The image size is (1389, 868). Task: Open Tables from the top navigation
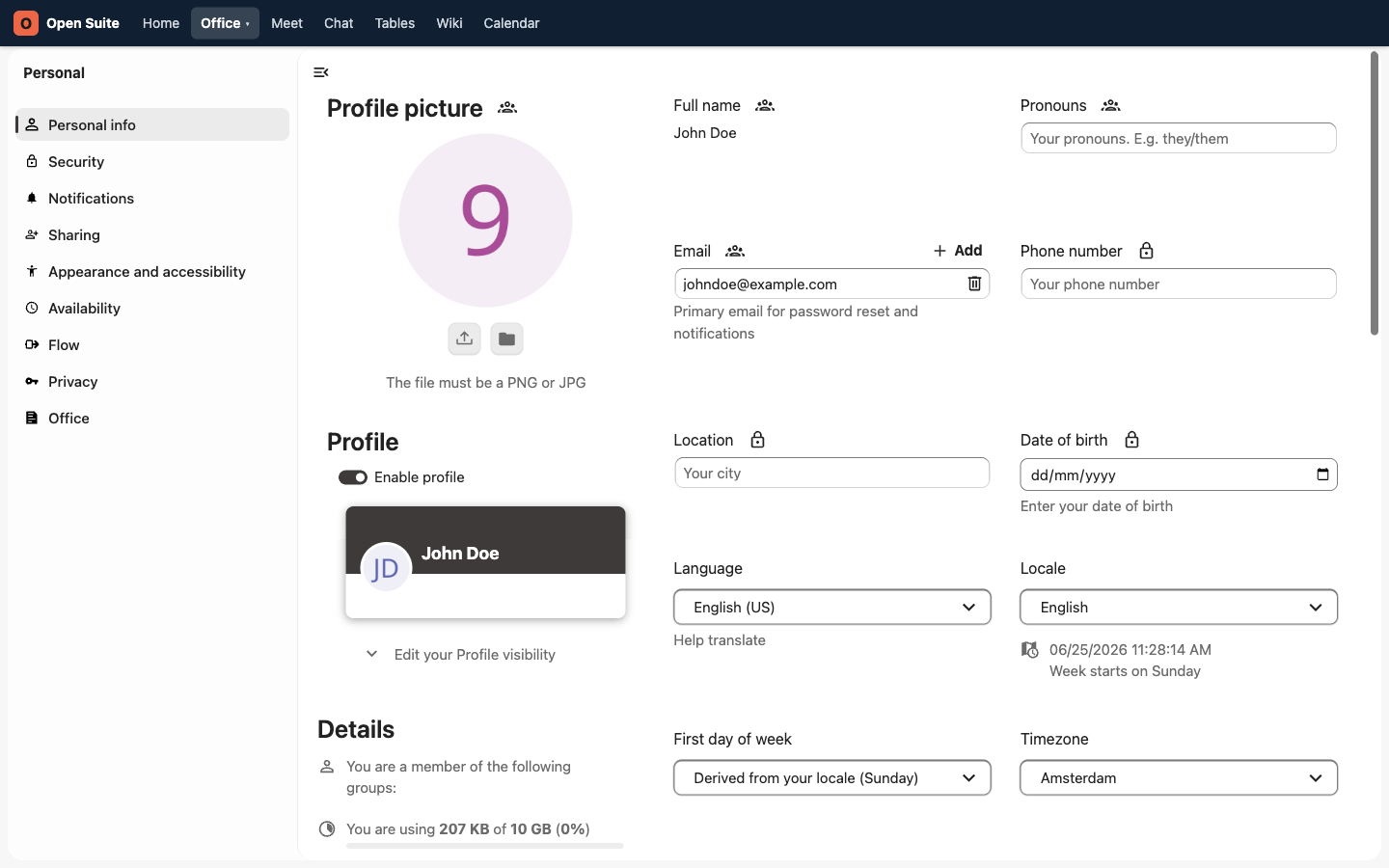click(395, 23)
